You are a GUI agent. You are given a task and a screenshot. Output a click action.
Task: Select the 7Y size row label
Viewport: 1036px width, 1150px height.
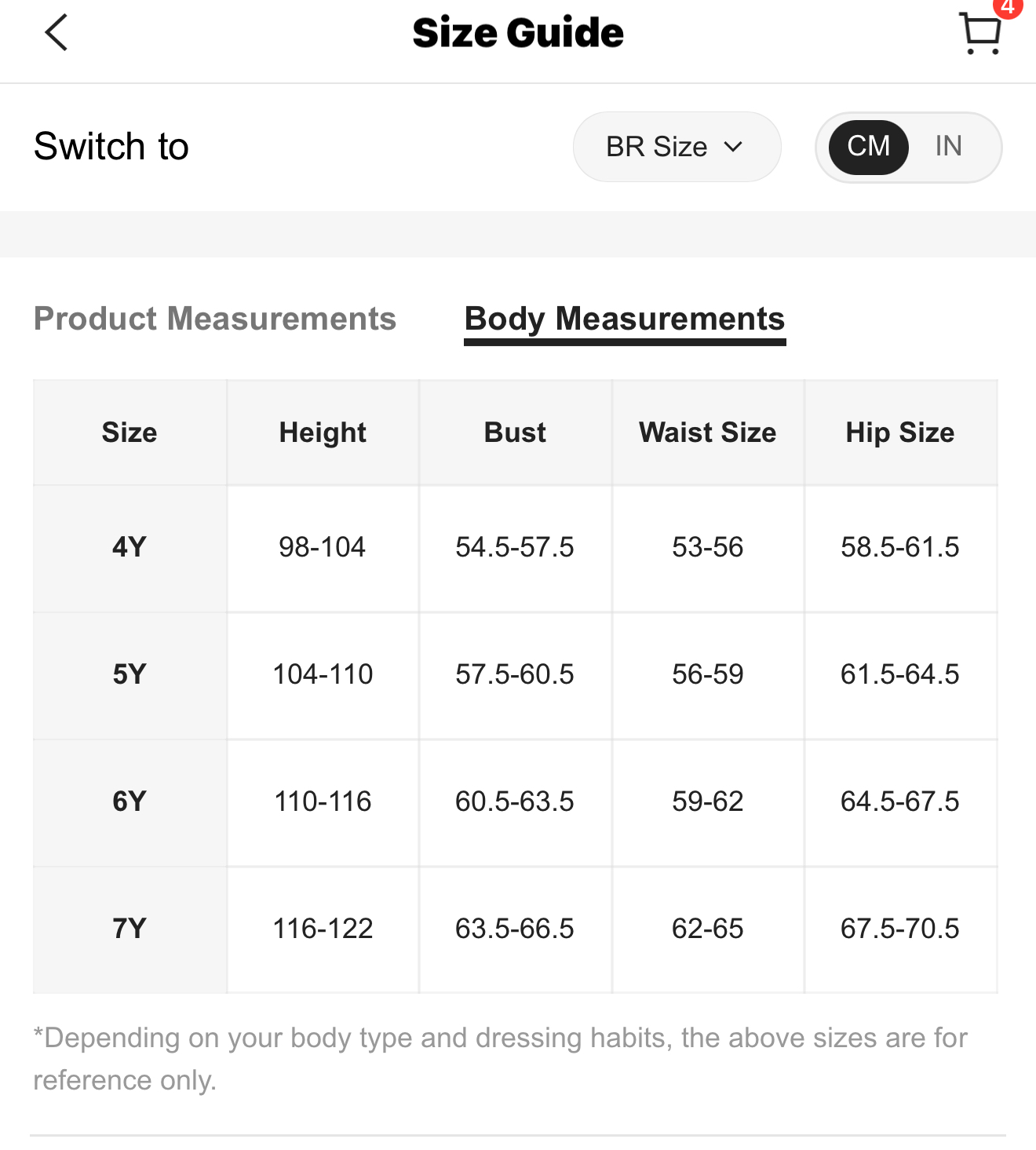[129, 929]
